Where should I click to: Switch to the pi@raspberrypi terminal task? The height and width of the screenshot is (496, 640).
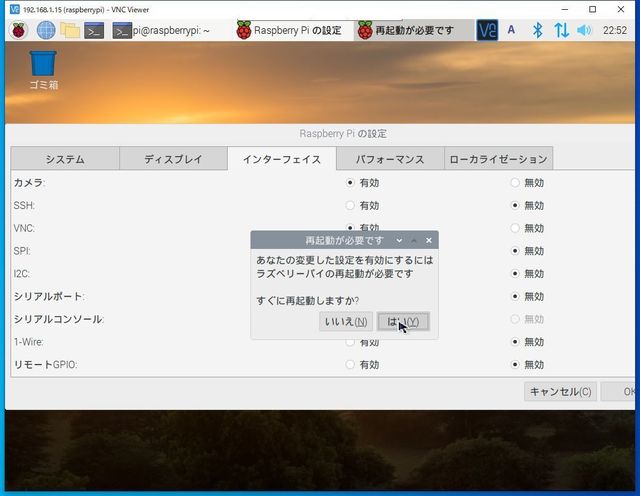(162, 31)
